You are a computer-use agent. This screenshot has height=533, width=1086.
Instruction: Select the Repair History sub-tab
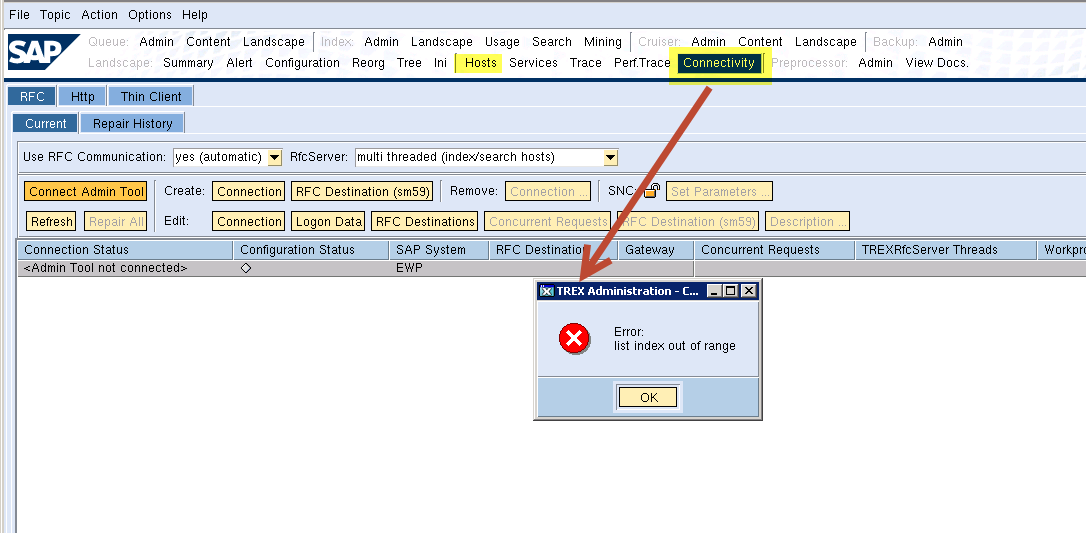(x=132, y=123)
